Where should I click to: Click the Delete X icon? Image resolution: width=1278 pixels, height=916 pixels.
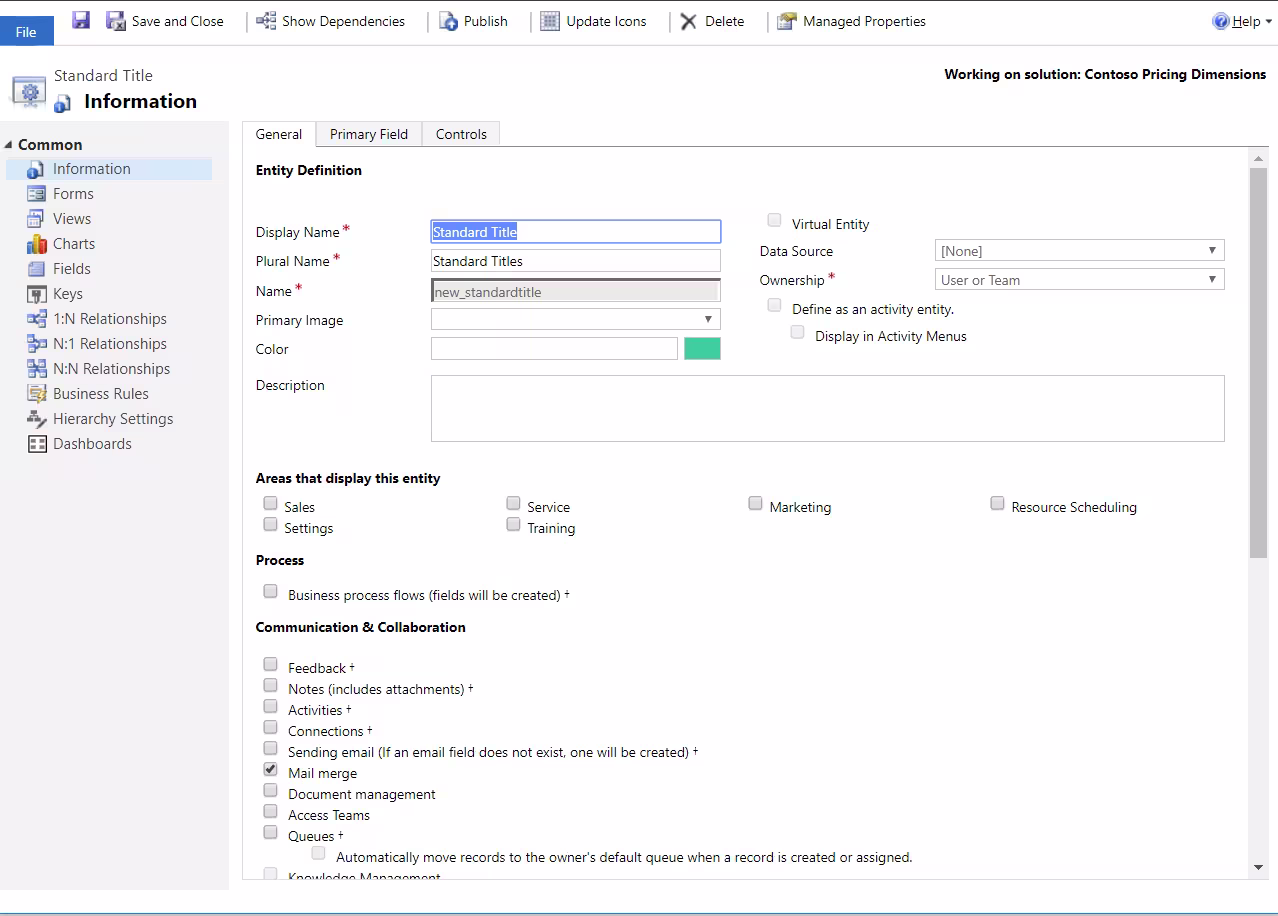(689, 21)
